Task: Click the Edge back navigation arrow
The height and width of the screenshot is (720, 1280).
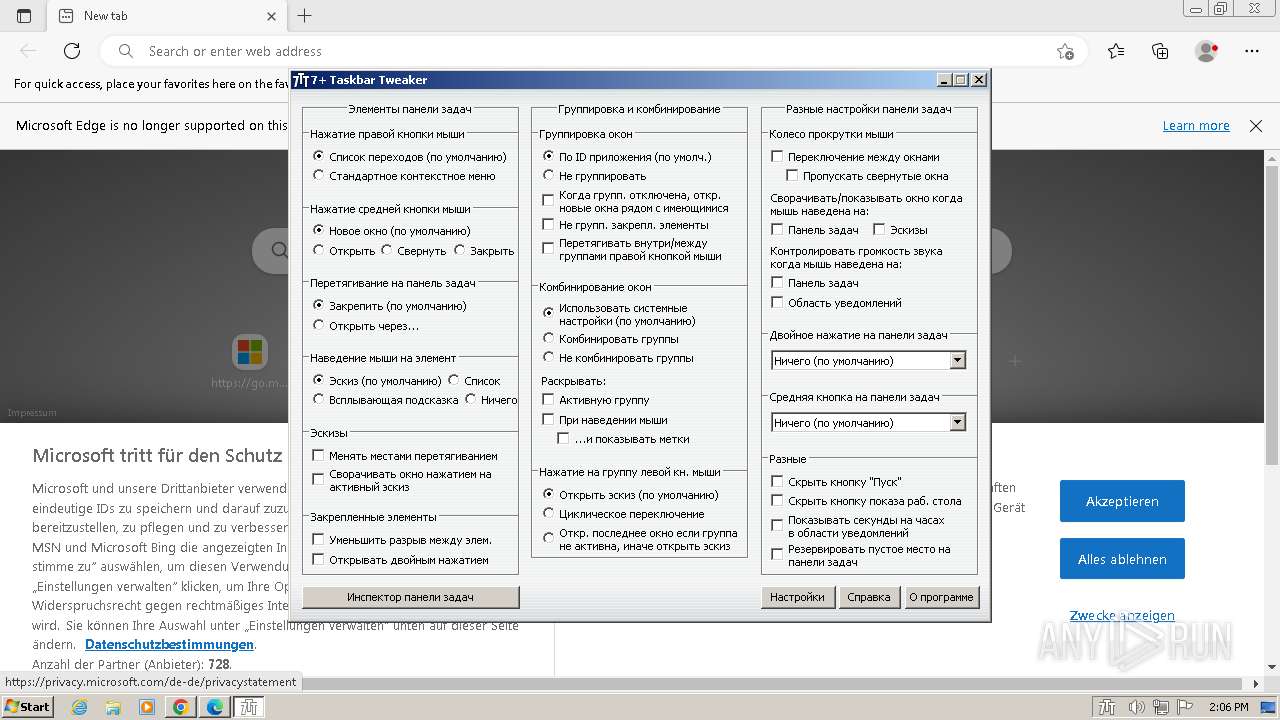Action: click(x=28, y=51)
